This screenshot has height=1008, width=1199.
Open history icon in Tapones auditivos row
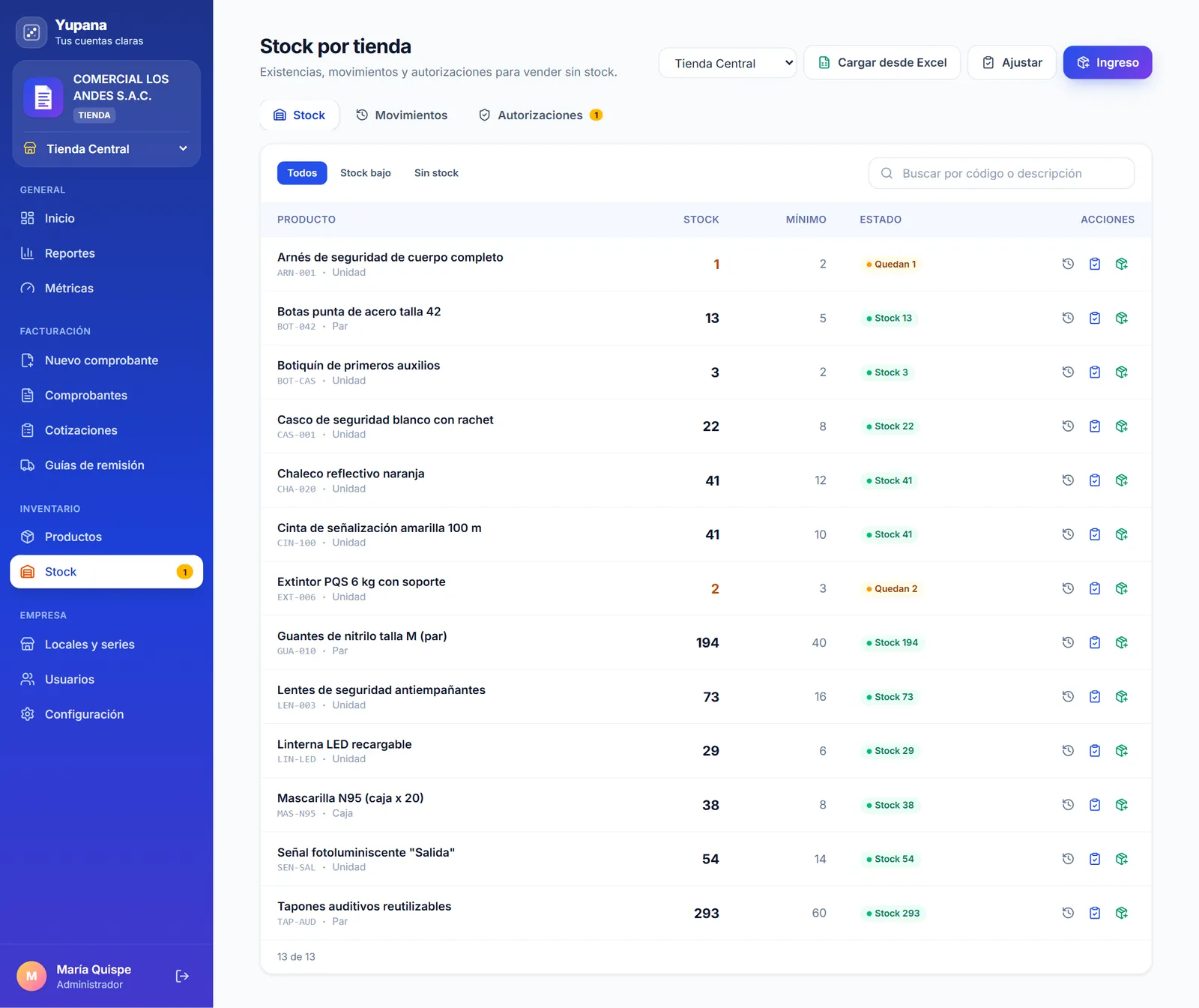click(x=1068, y=913)
